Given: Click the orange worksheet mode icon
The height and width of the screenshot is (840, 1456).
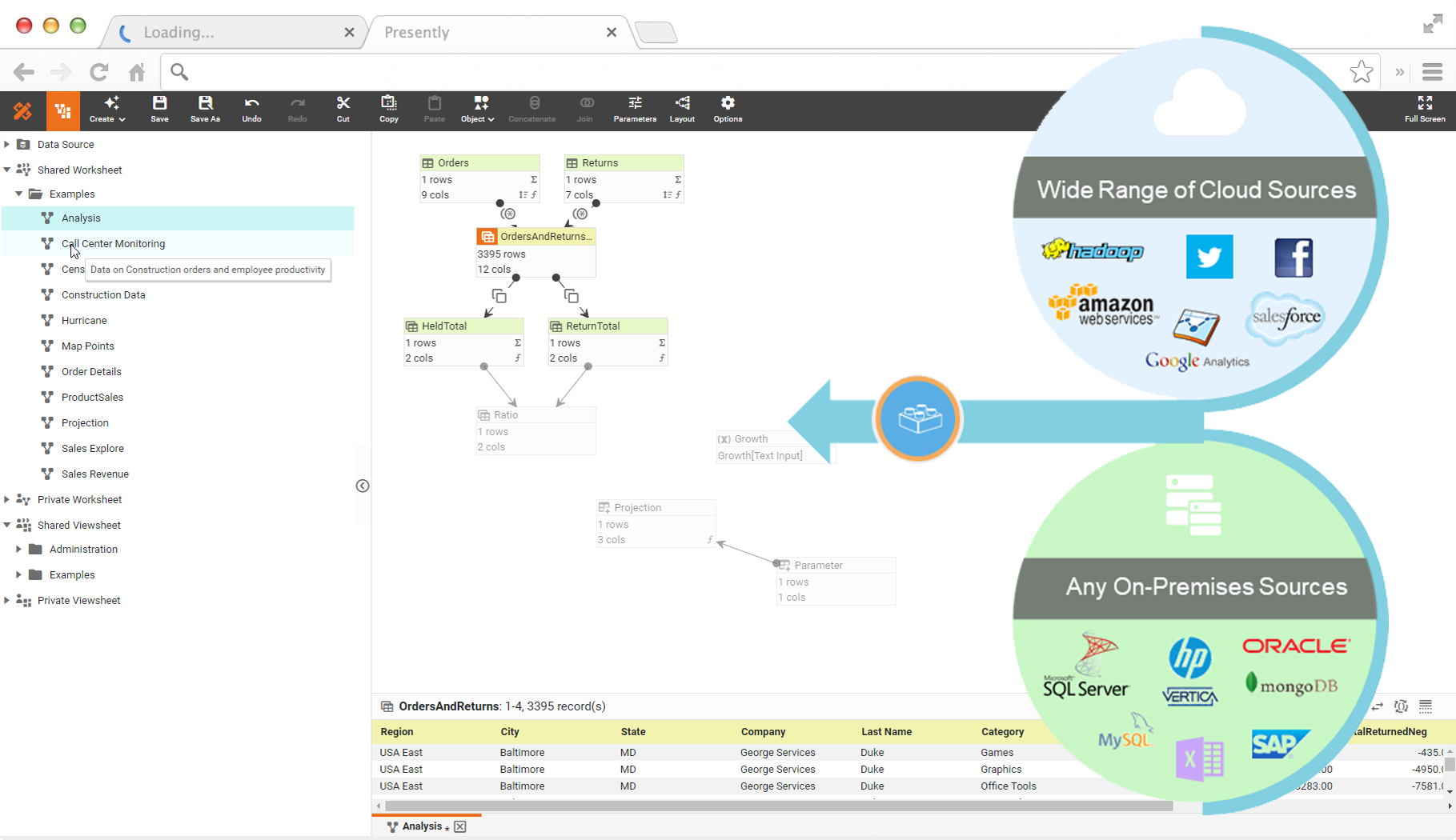Looking at the screenshot, I should pos(62,111).
